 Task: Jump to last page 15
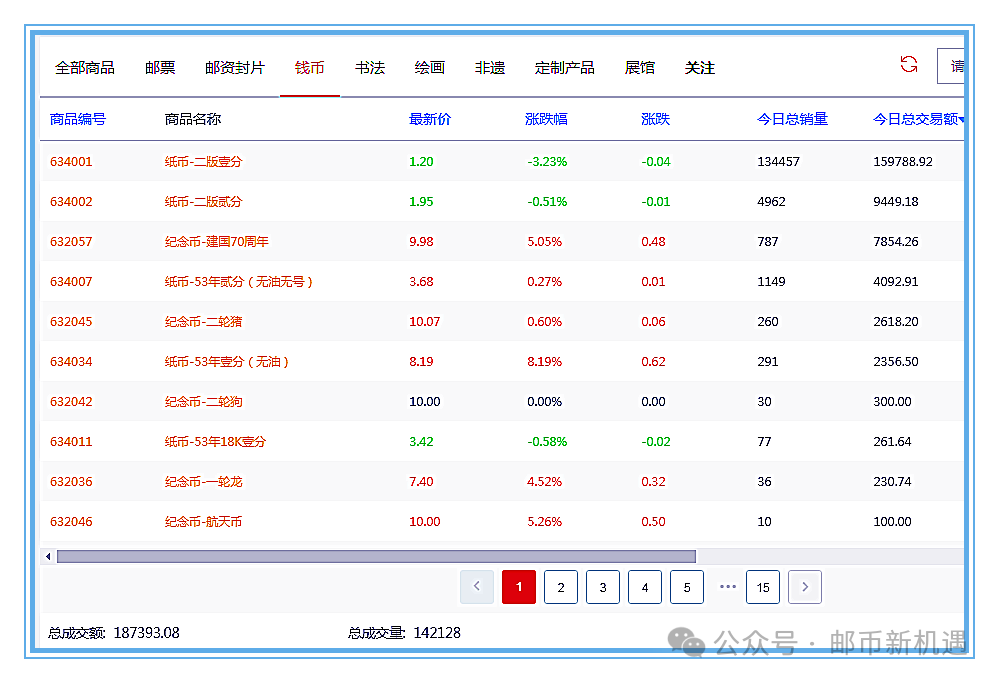click(x=763, y=587)
